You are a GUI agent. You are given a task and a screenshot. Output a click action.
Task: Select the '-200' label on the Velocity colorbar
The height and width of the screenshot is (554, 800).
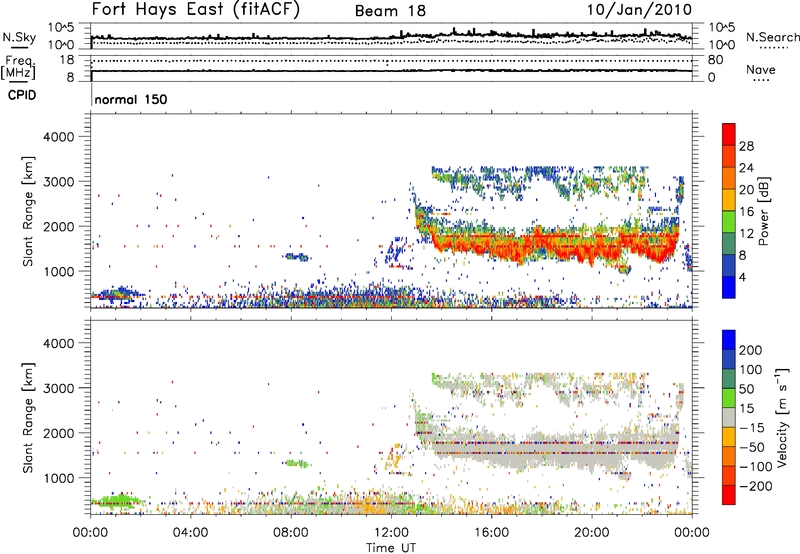[x=756, y=486]
